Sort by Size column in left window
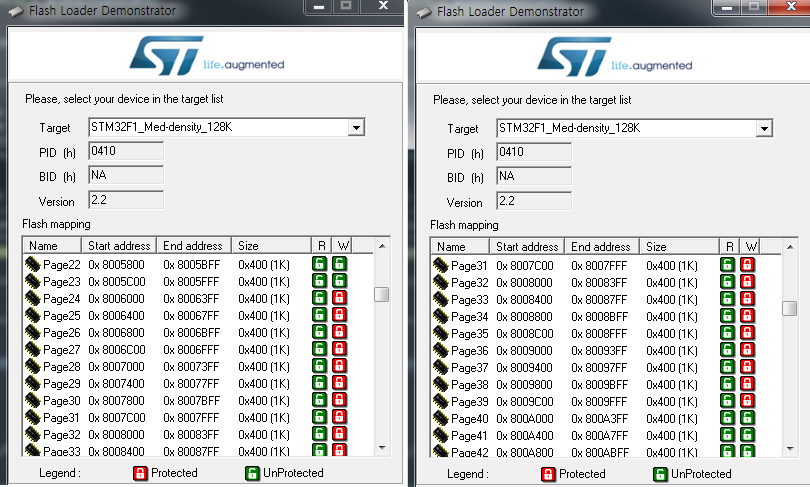810x487 pixels. coord(272,245)
